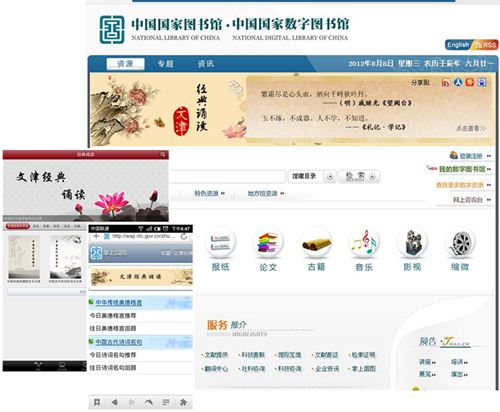The image size is (500, 412).
Task: Click the 登录注册 link
Action: coord(471,156)
